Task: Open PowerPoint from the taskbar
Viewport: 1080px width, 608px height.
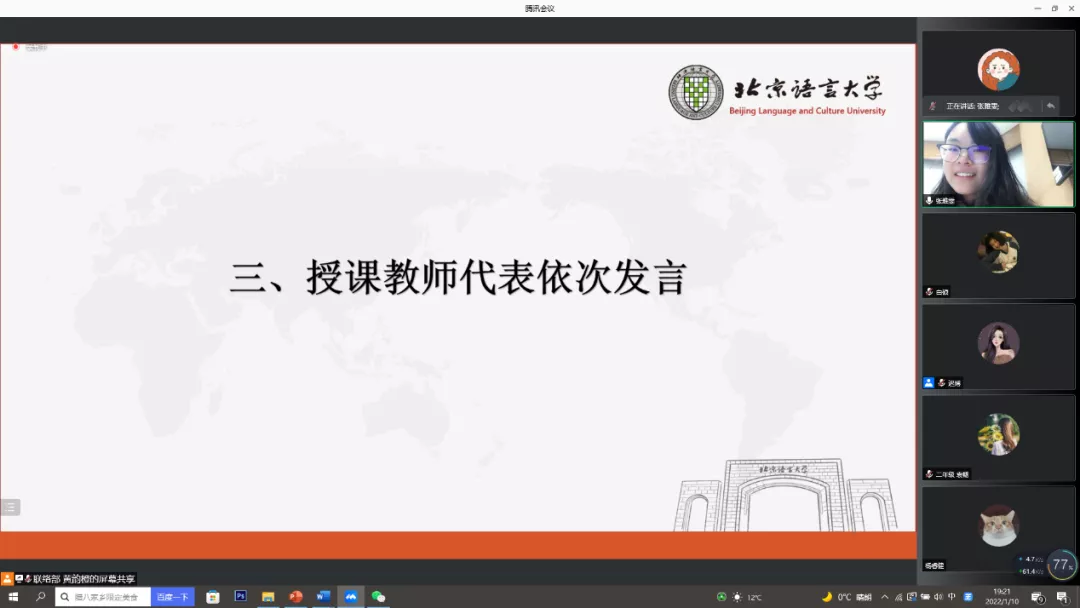Action: tap(296, 597)
